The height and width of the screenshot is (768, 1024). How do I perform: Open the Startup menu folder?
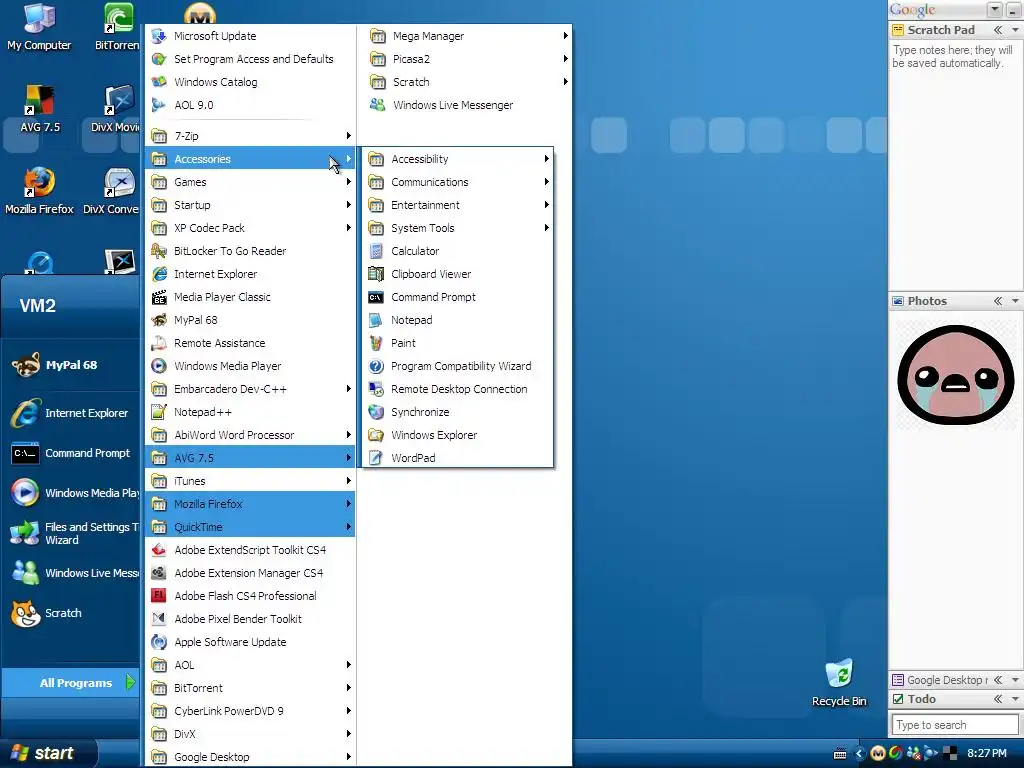(251, 204)
